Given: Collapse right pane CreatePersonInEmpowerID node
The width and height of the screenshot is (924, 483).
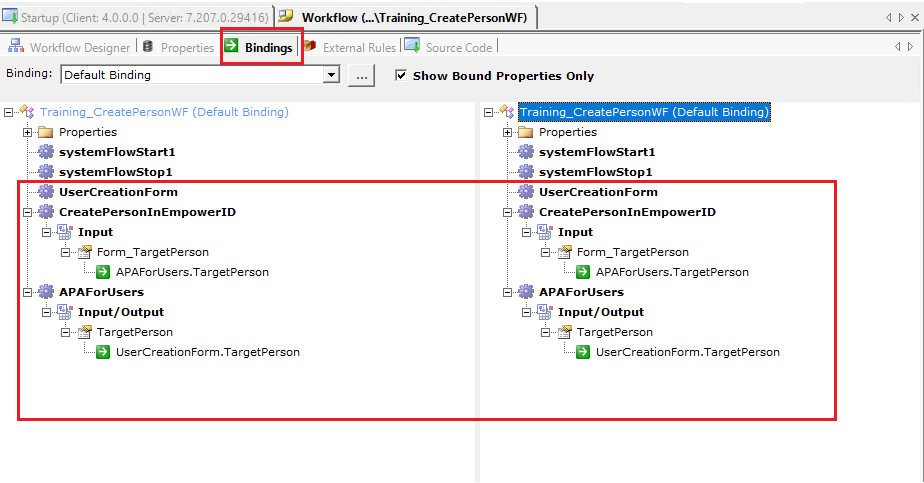Looking at the screenshot, I should click(507, 212).
